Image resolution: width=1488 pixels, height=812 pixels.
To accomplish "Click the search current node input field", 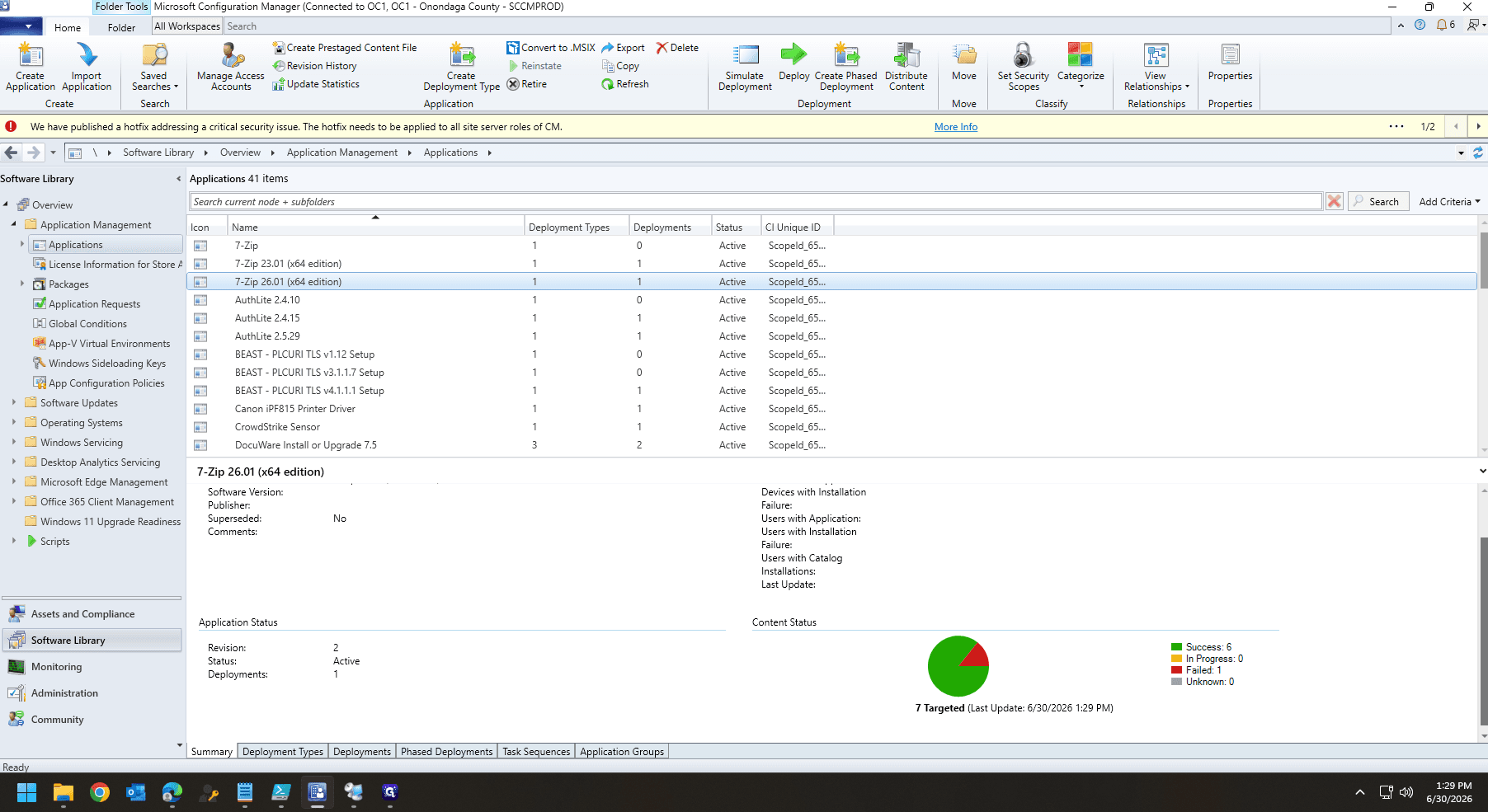I will [756, 202].
